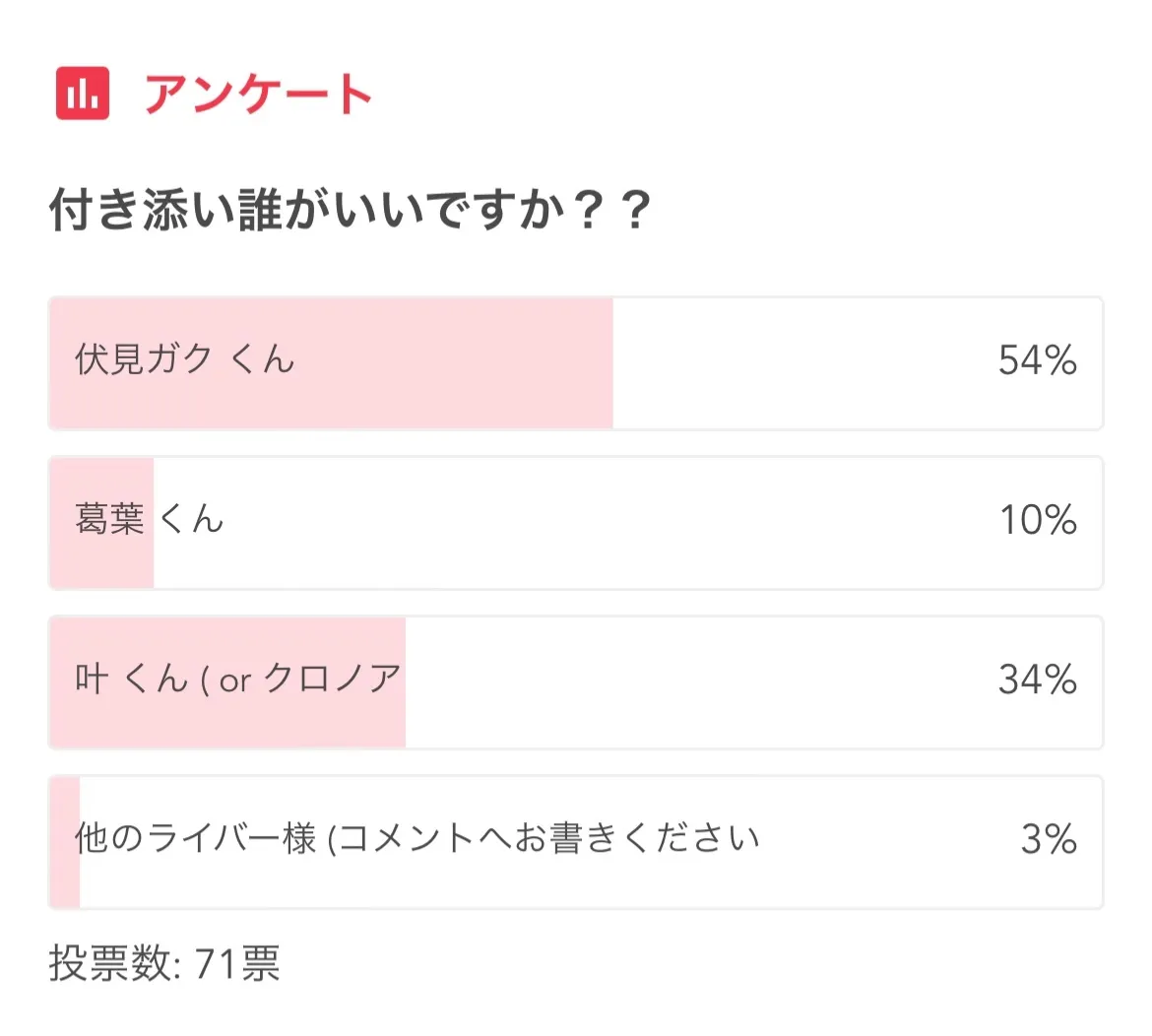Select the 伏見ガク くん poll option

(575, 363)
